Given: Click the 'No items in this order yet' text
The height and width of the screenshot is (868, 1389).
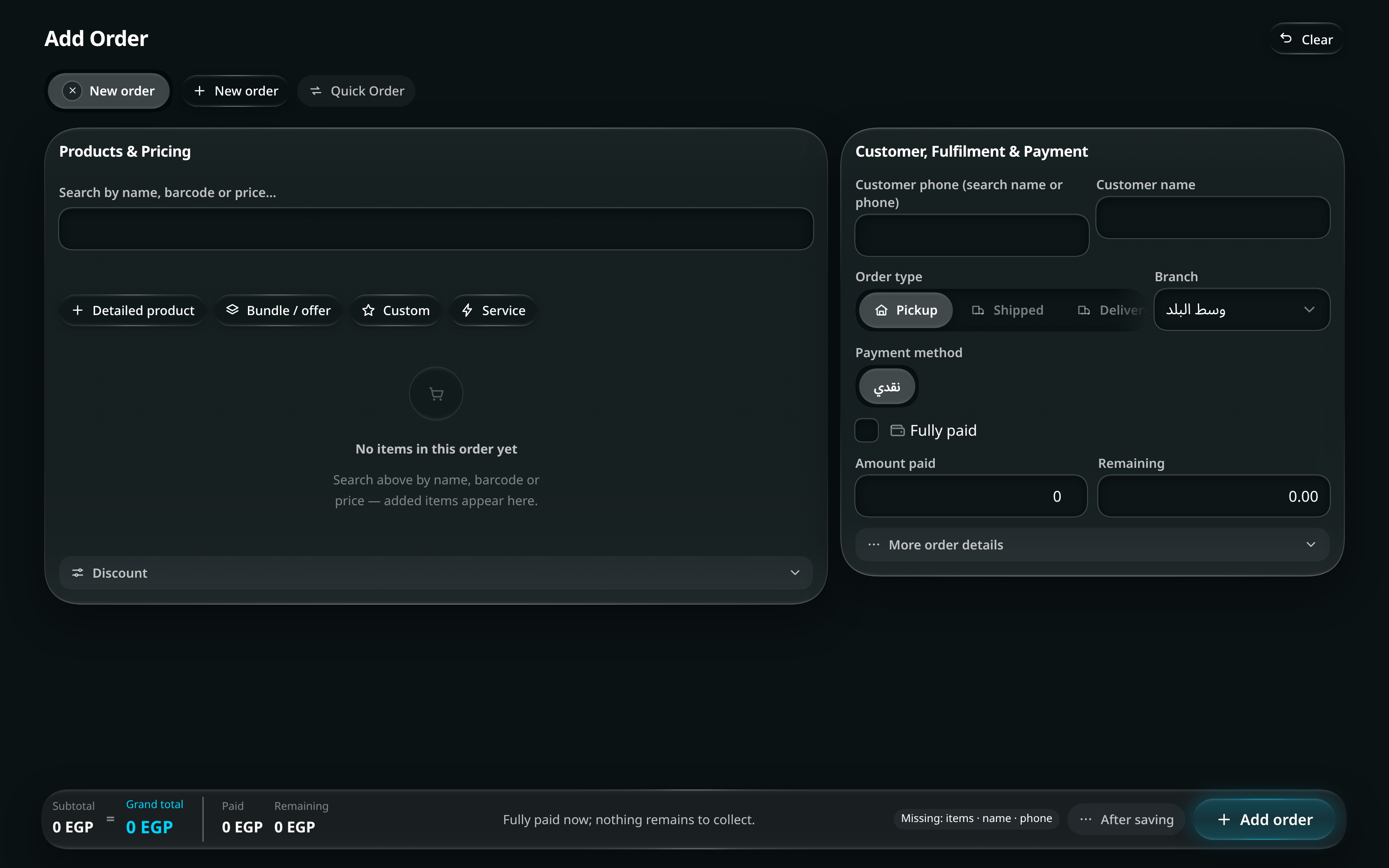Looking at the screenshot, I should coord(436,449).
